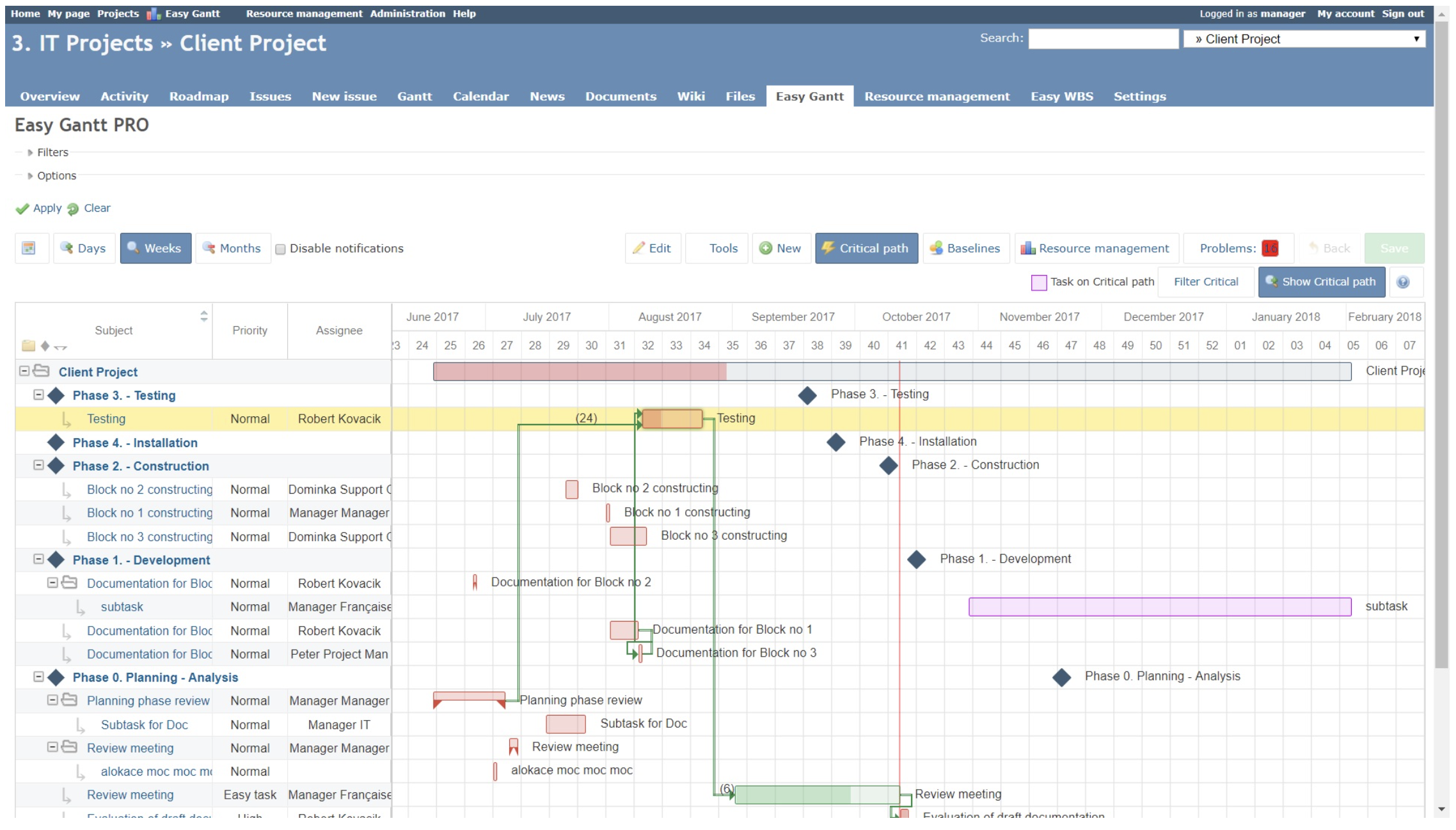Toggle Show Critical path button

1321,282
